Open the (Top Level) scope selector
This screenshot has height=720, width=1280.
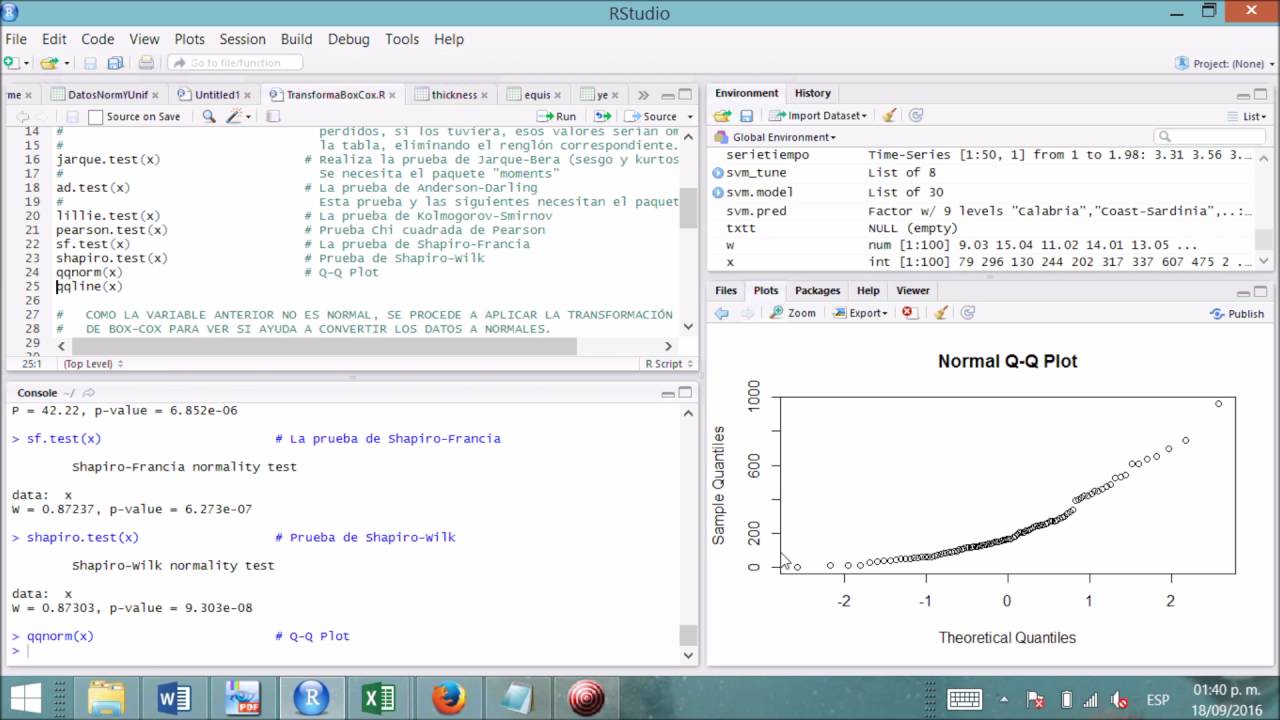tap(93, 364)
